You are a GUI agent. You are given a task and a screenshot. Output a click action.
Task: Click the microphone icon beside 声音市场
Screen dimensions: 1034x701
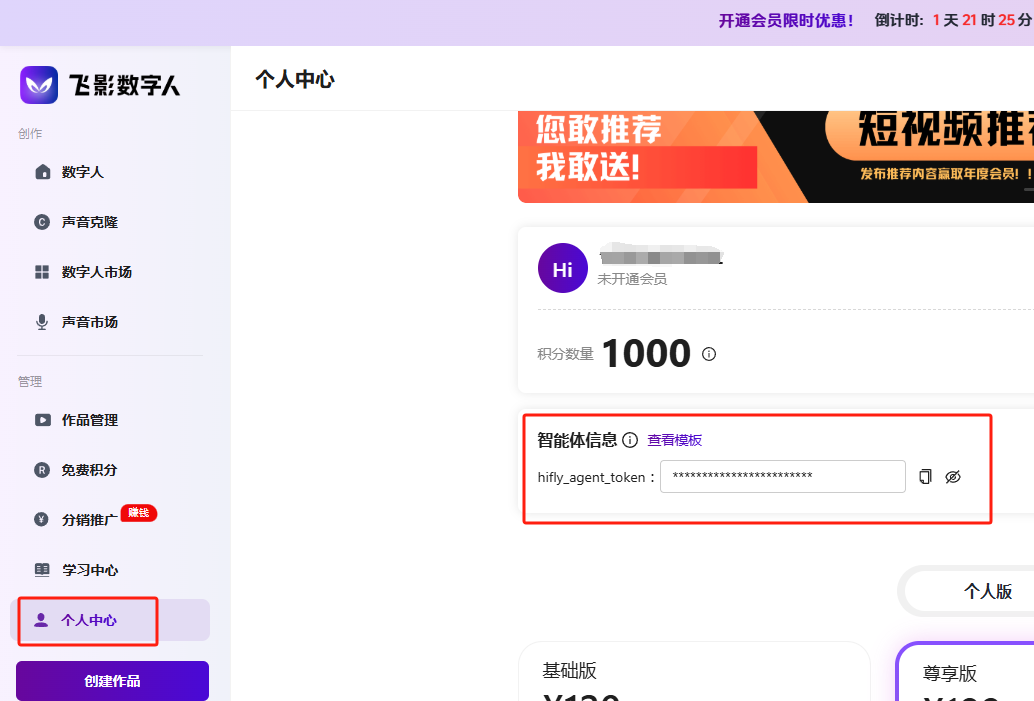point(42,322)
